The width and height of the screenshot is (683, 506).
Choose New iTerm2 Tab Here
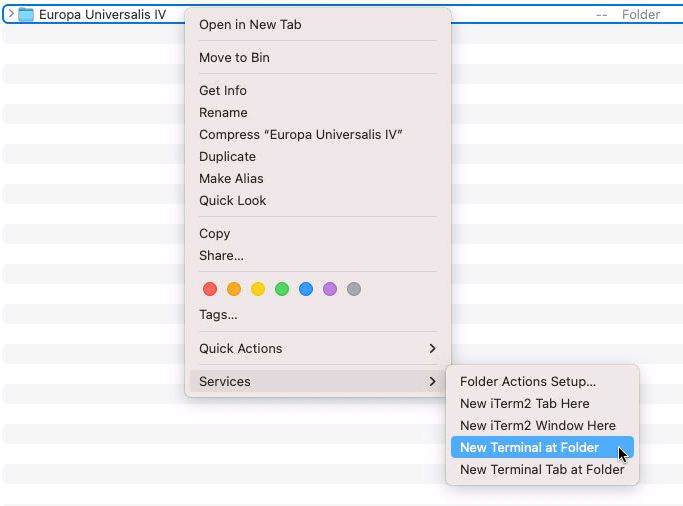(x=524, y=403)
